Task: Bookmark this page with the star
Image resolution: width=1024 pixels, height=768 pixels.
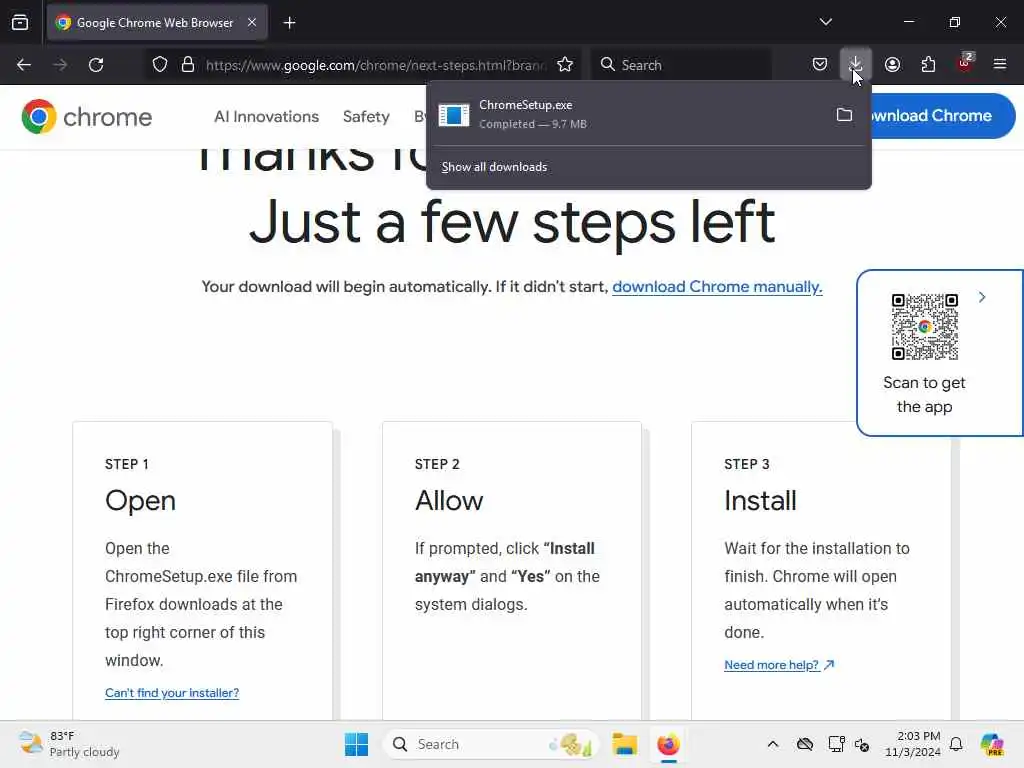Action: (565, 65)
